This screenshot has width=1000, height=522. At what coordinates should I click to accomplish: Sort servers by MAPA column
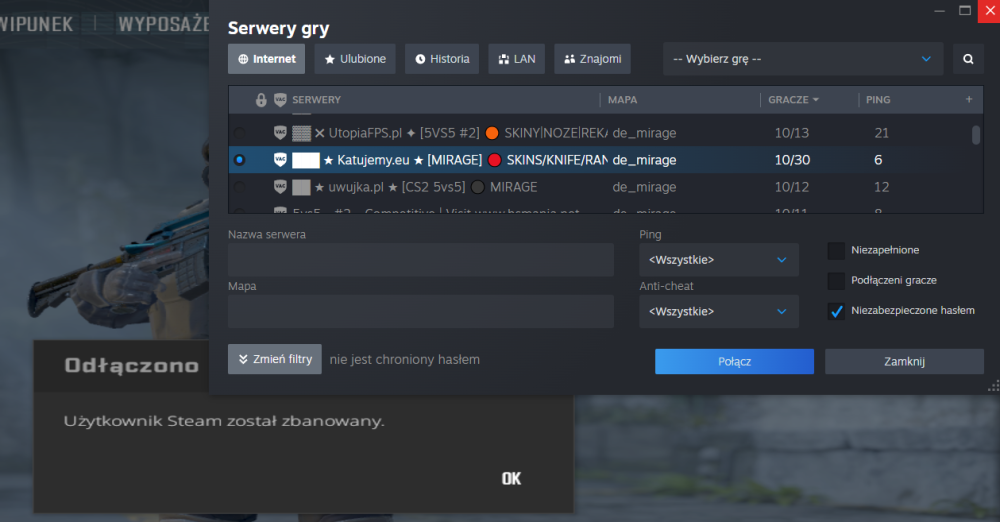point(622,100)
